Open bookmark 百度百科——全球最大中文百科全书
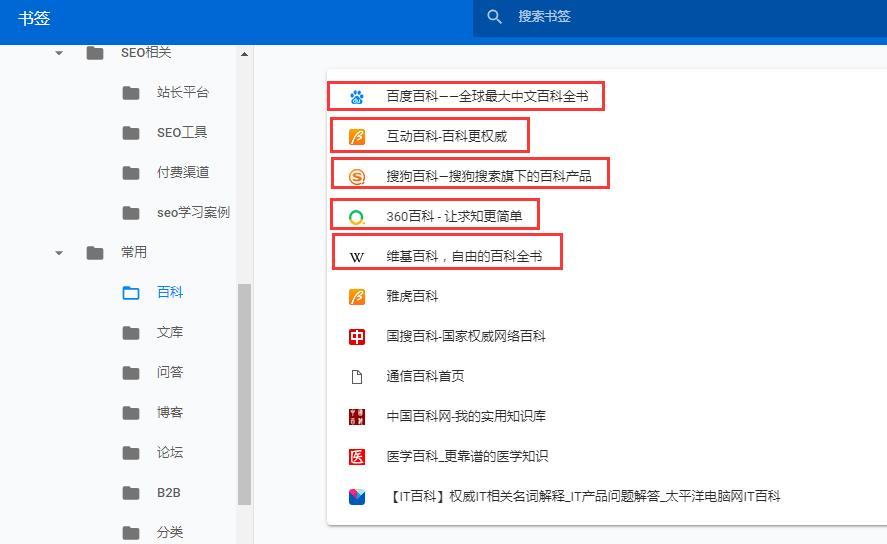887x544 pixels. [487, 96]
